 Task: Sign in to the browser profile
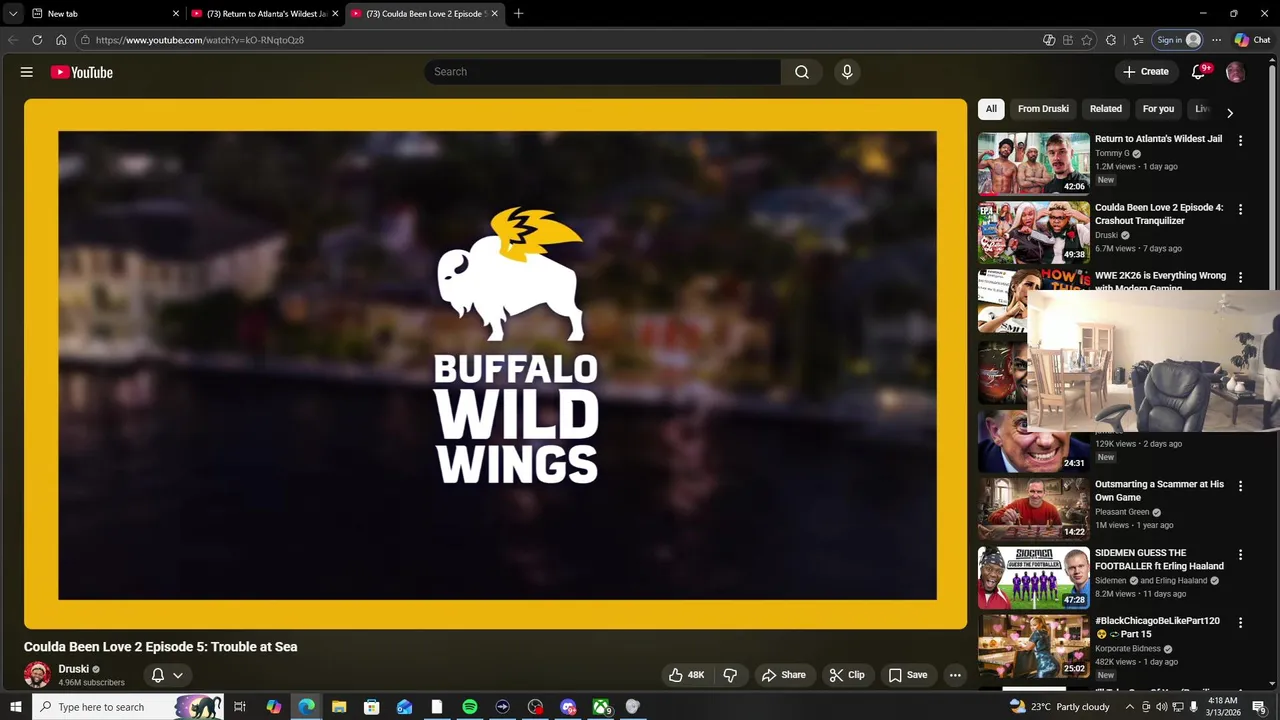[x=1178, y=40]
